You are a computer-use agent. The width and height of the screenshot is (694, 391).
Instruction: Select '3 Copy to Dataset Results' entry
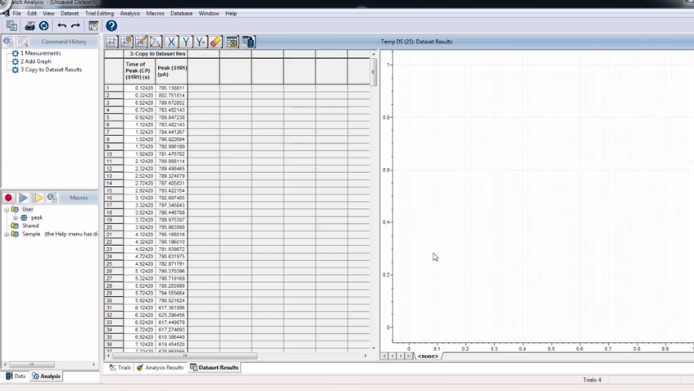pos(51,70)
